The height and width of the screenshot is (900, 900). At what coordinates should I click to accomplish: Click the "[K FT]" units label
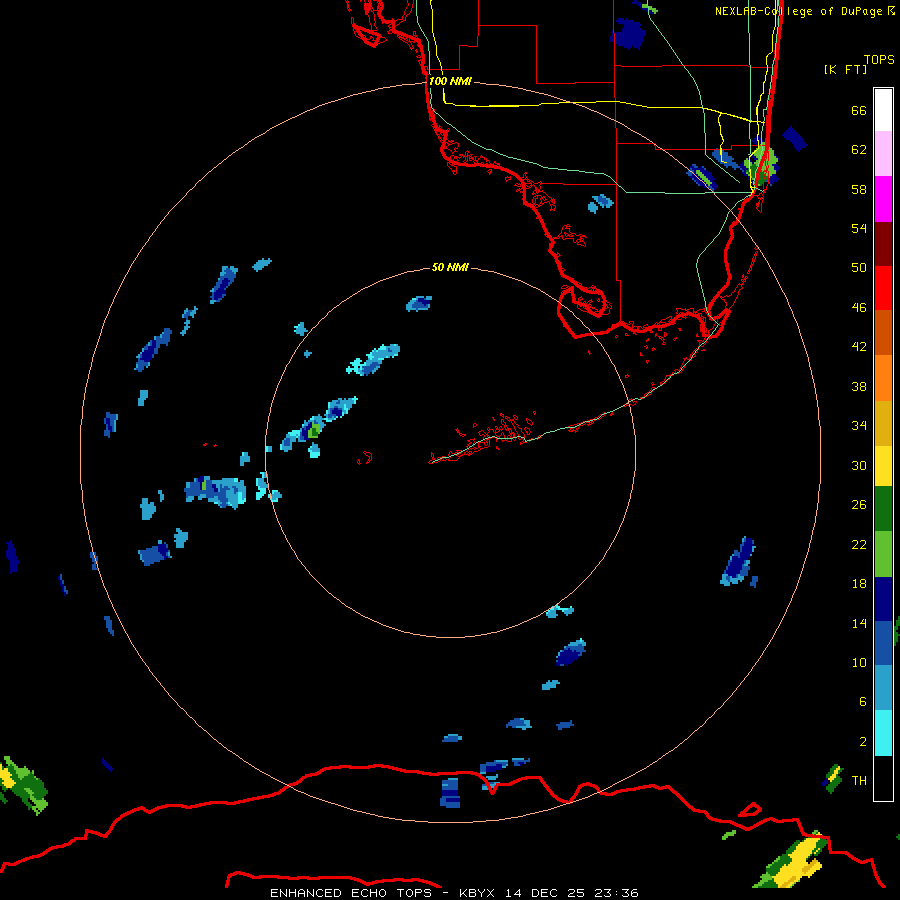(845, 69)
